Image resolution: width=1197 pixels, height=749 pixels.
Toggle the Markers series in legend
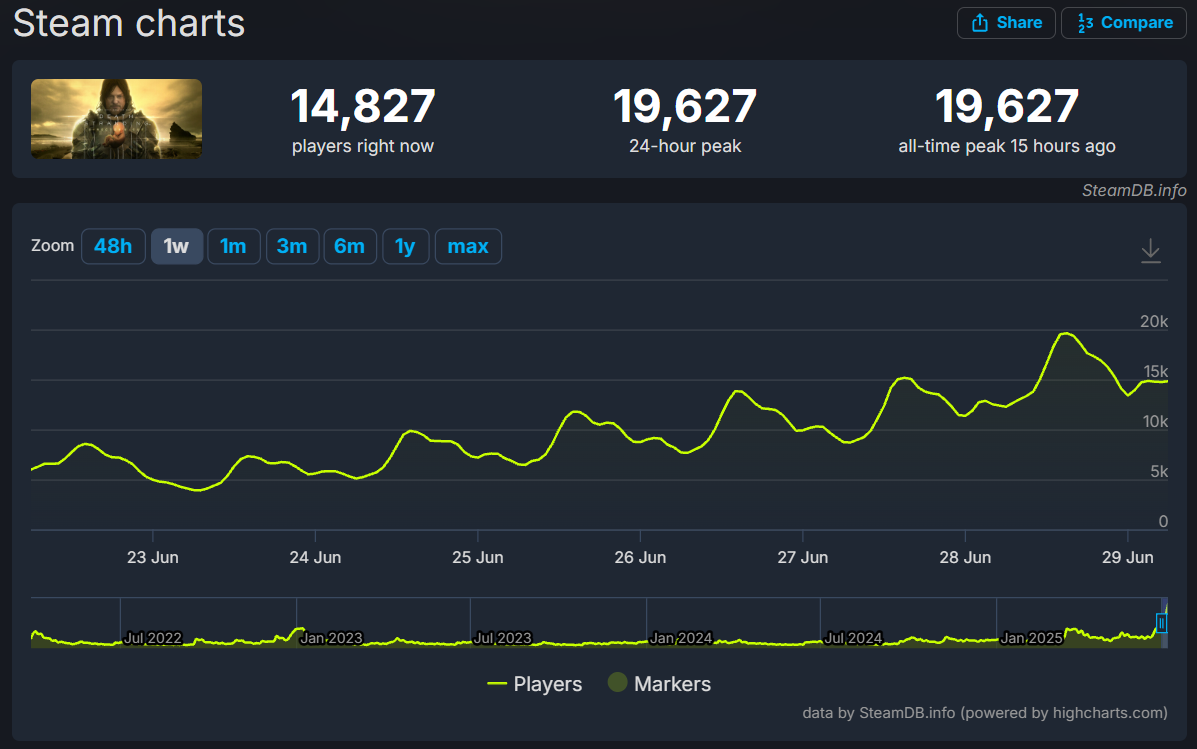[x=660, y=684]
